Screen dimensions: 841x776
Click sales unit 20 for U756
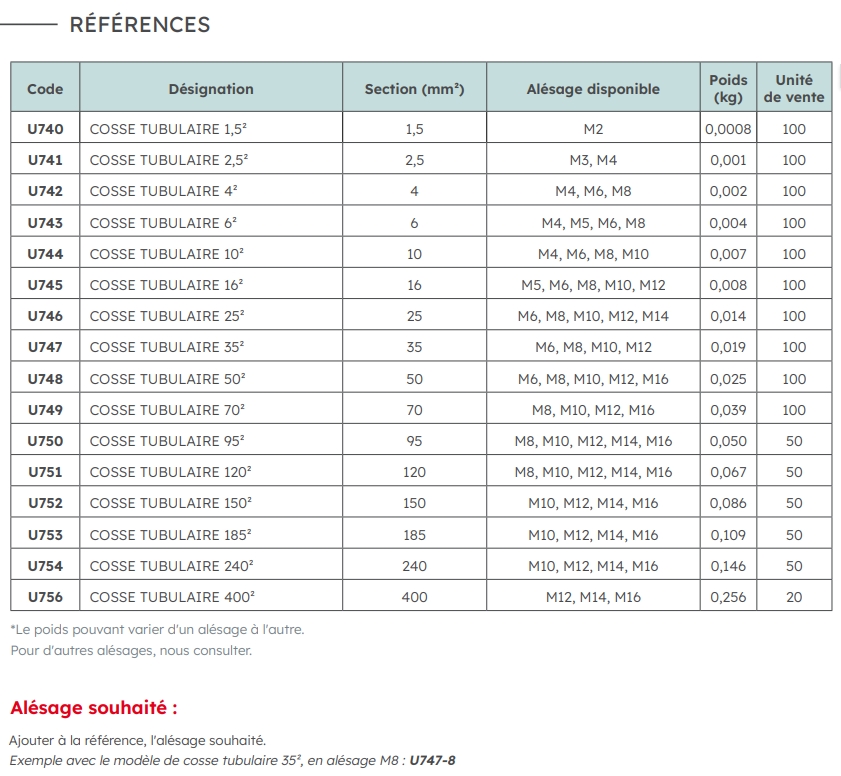point(794,597)
